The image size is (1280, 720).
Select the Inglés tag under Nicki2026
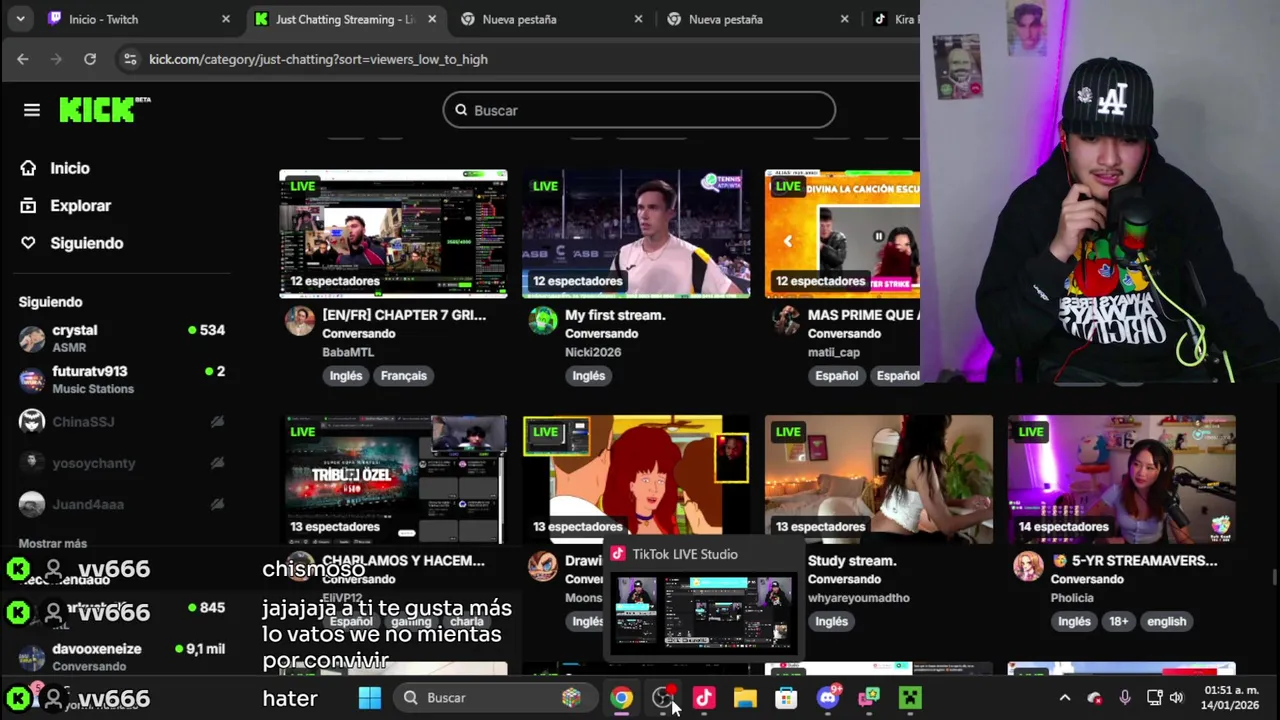[x=589, y=376]
